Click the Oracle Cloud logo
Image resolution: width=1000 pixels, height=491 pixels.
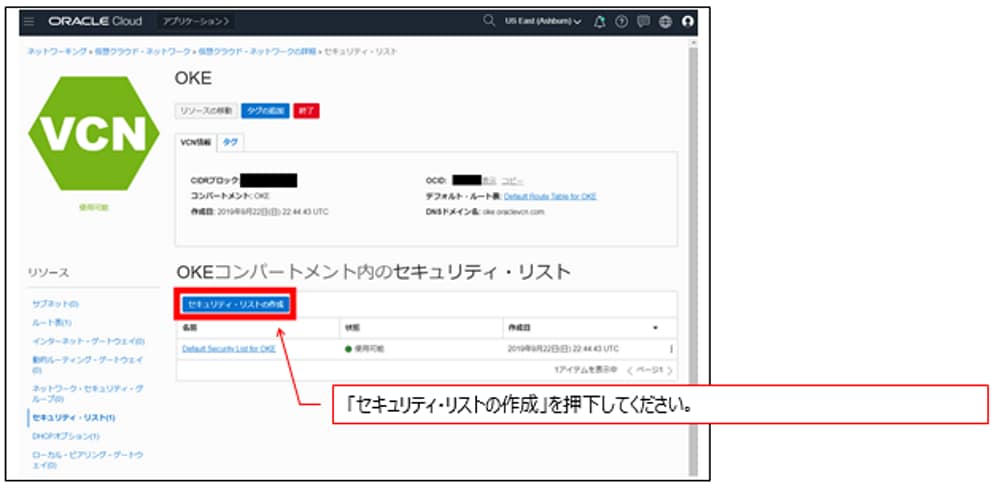95,22
